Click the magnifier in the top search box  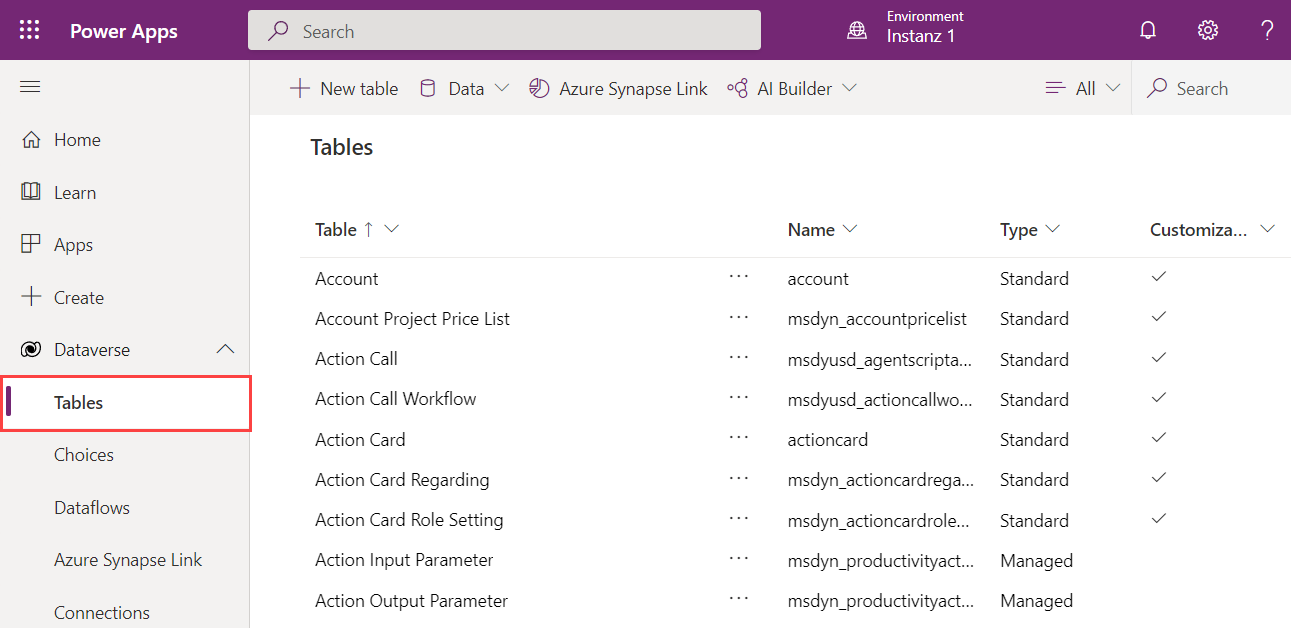(278, 31)
